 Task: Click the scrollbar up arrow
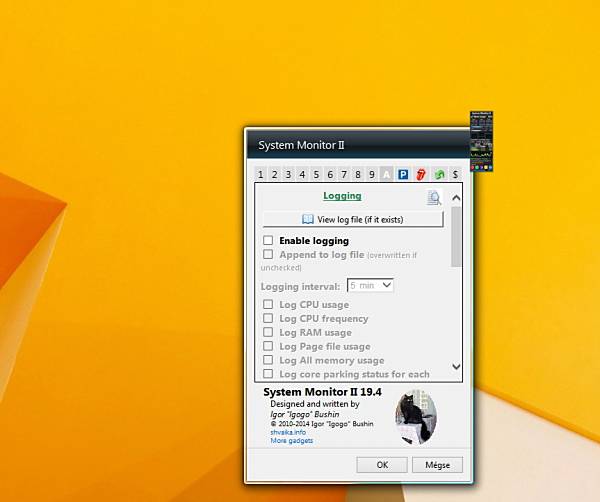click(x=456, y=198)
